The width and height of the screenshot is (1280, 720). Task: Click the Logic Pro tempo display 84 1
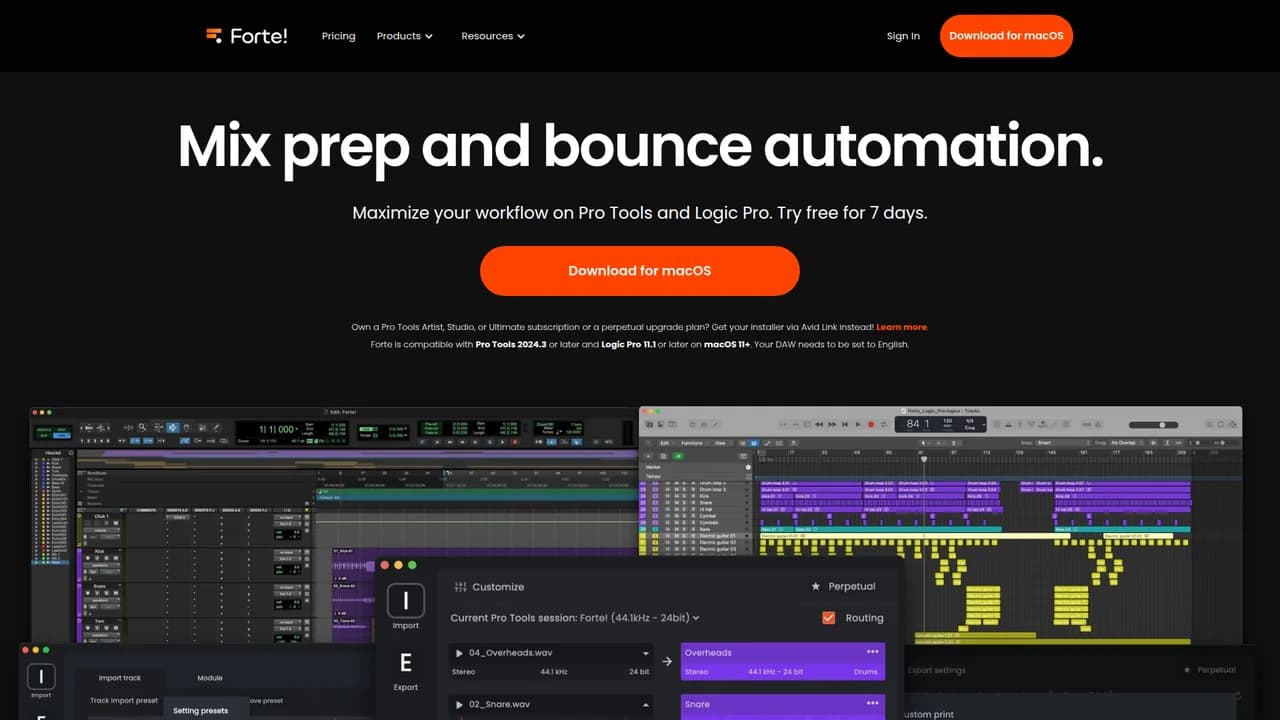tap(916, 424)
